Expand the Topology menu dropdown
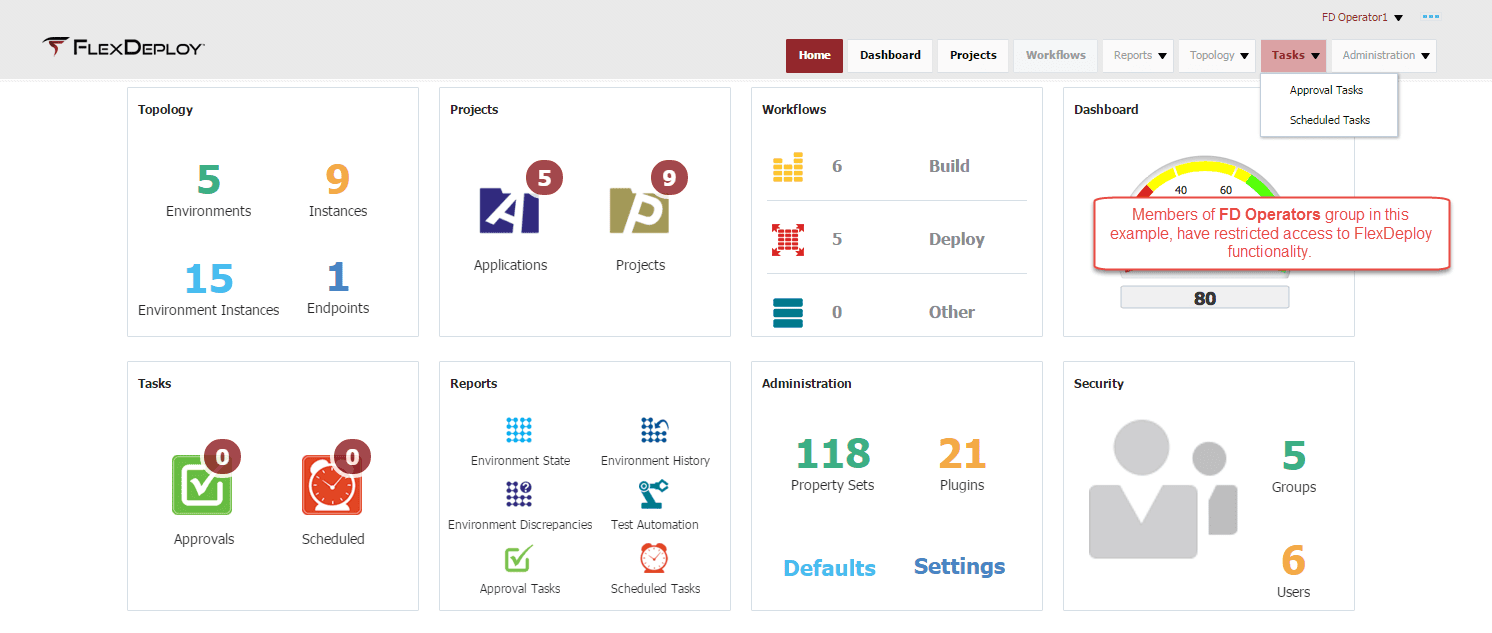Image resolution: width=1492 pixels, height=633 pixels. 1219,56
